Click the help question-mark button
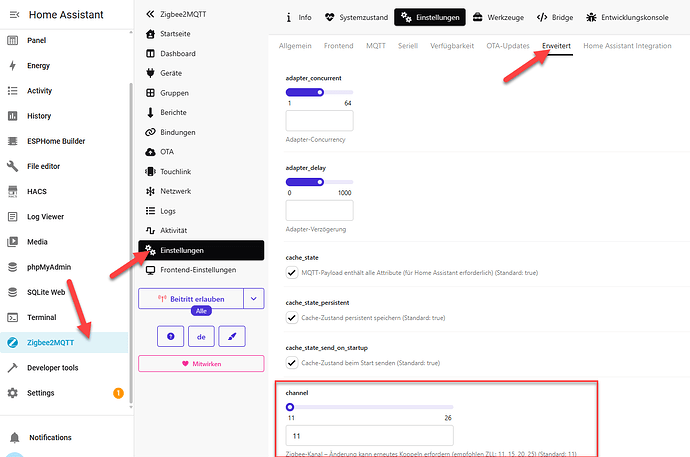690x457 pixels. point(170,336)
